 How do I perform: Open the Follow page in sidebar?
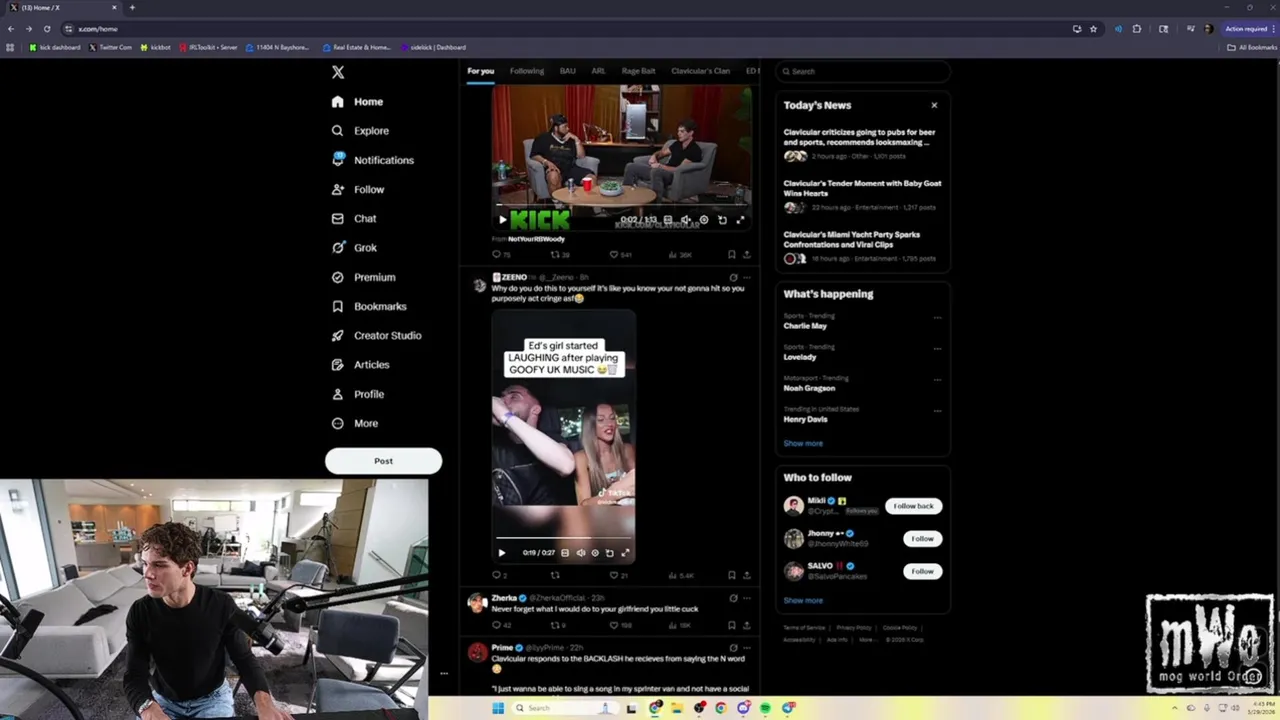[357, 189]
